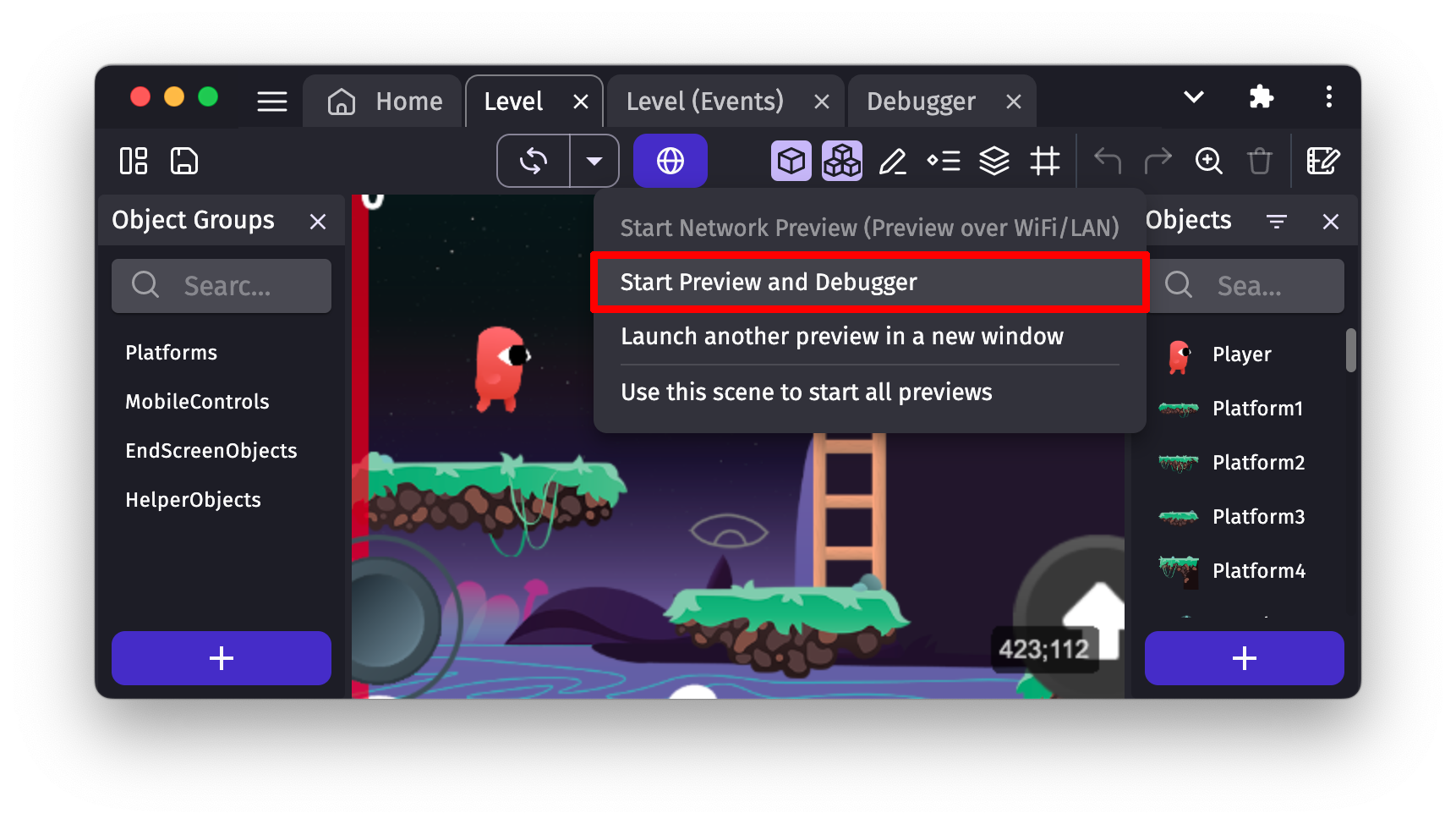Open the instances list icon
The width and height of the screenshot is (1456, 824).
[x=944, y=161]
